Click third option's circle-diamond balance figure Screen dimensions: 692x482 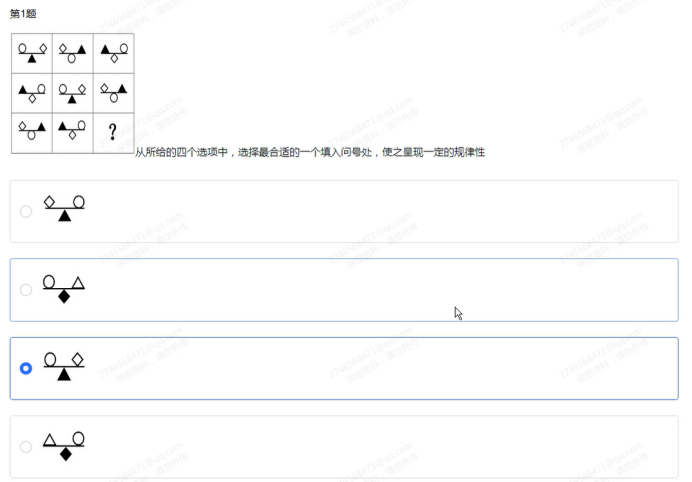(x=64, y=366)
